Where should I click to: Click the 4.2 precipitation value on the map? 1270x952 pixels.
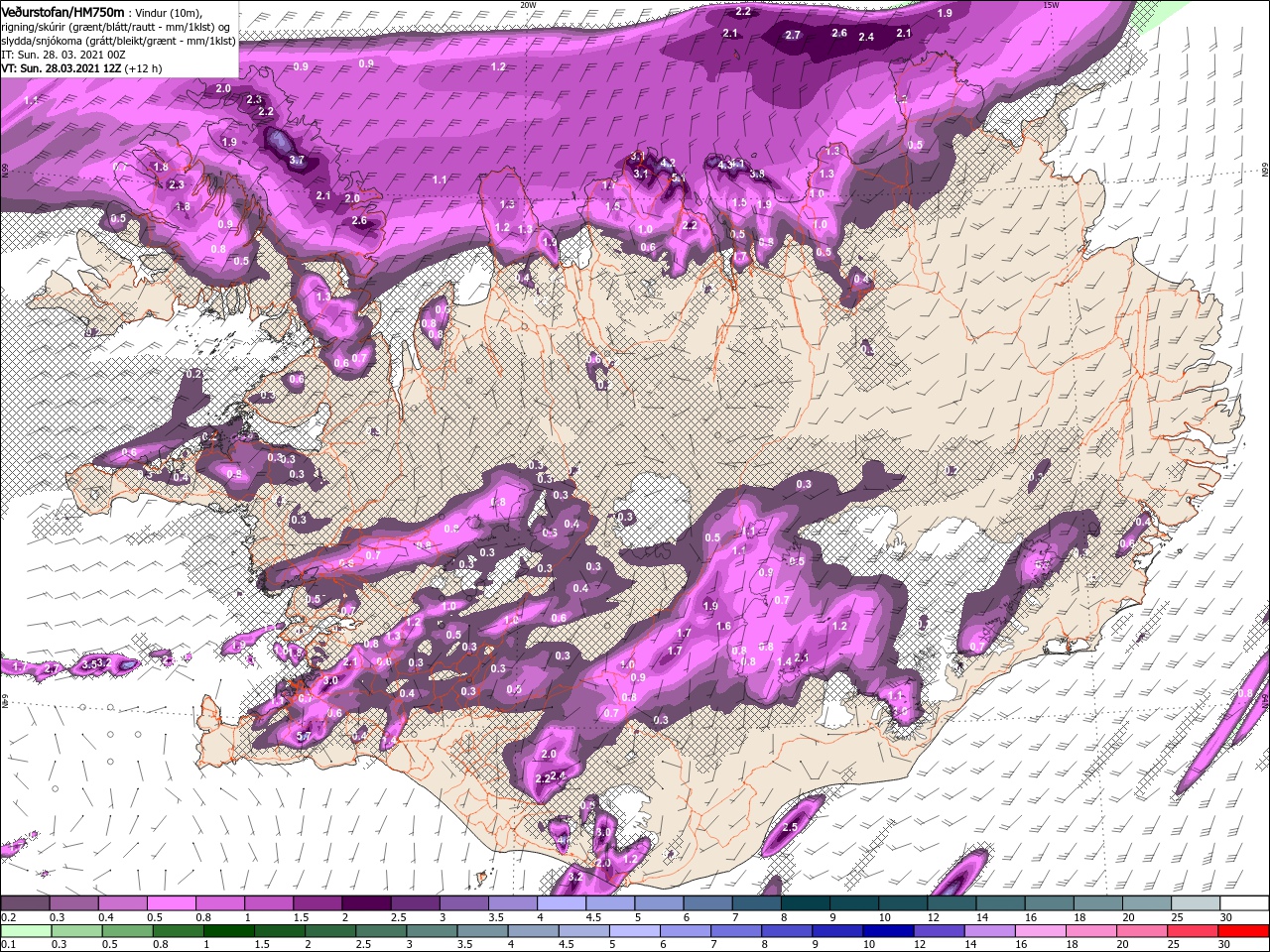click(x=668, y=163)
